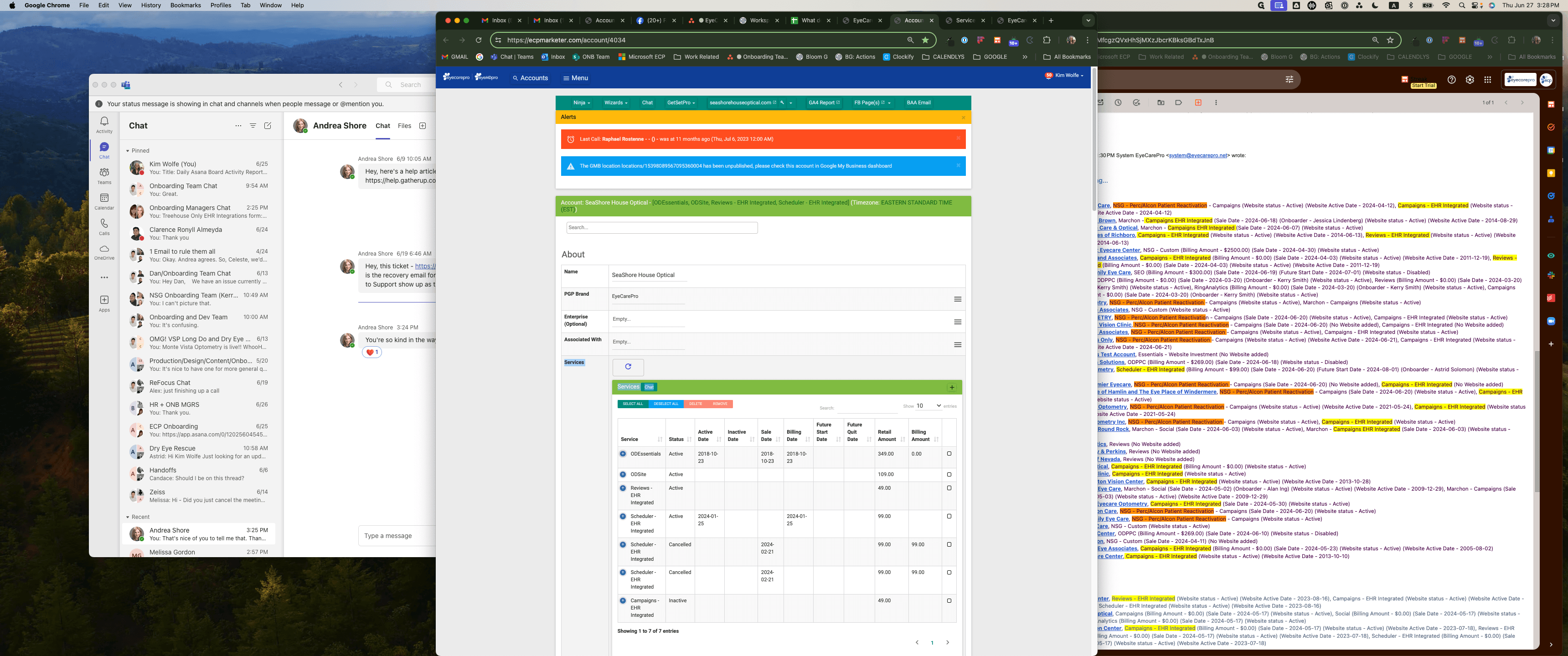Screen dimensions: 1568x656
Task: Check the ODSite row checkbox
Action: pos(949,475)
